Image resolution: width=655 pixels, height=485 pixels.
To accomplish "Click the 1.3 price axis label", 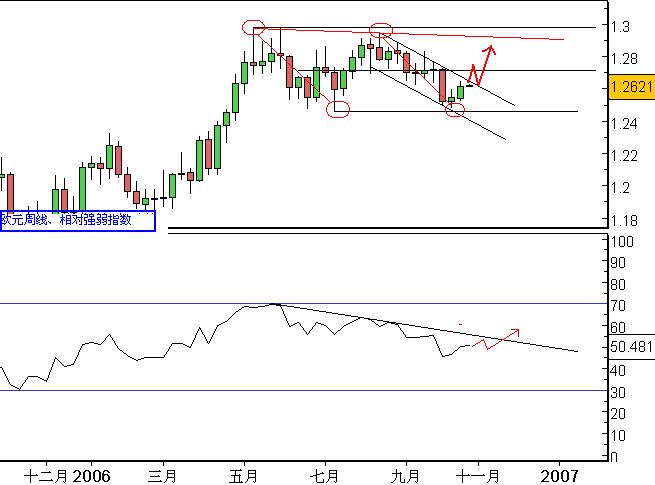I will pos(620,27).
